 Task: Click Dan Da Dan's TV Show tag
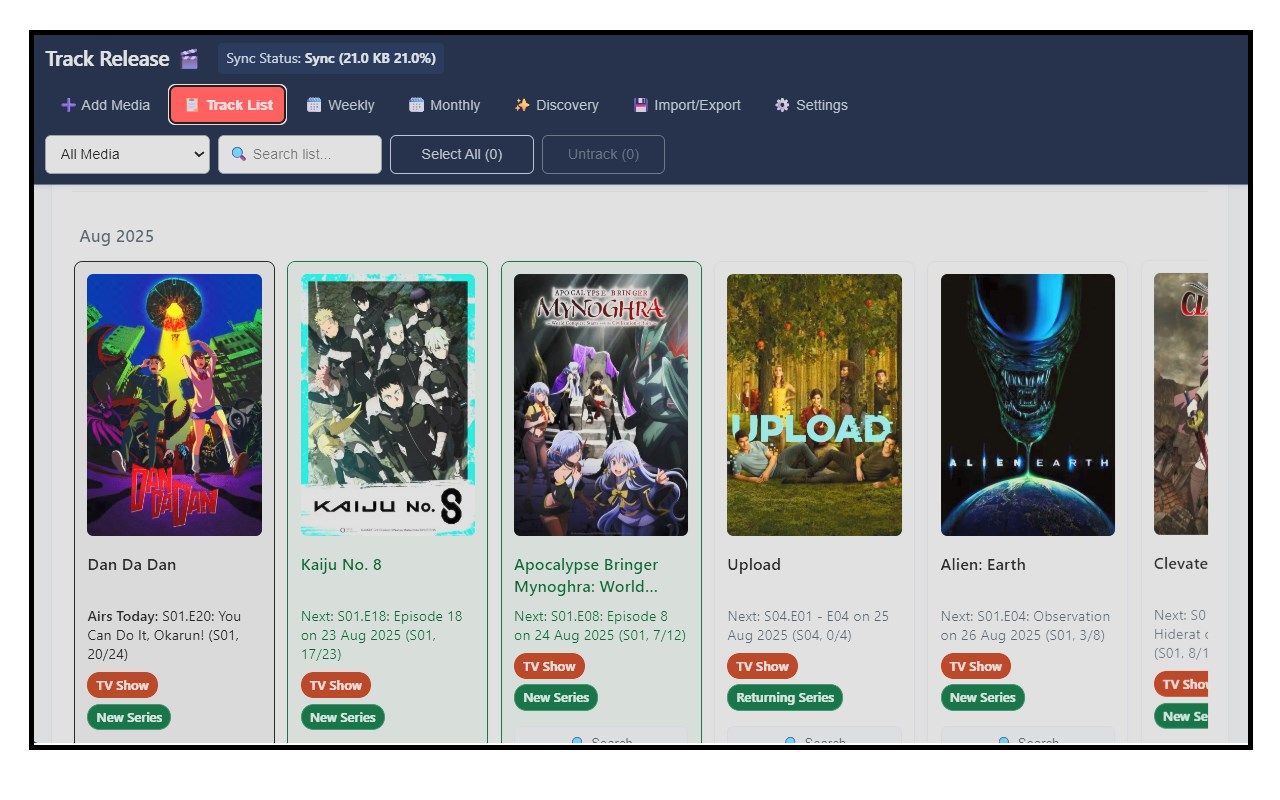tap(122, 685)
